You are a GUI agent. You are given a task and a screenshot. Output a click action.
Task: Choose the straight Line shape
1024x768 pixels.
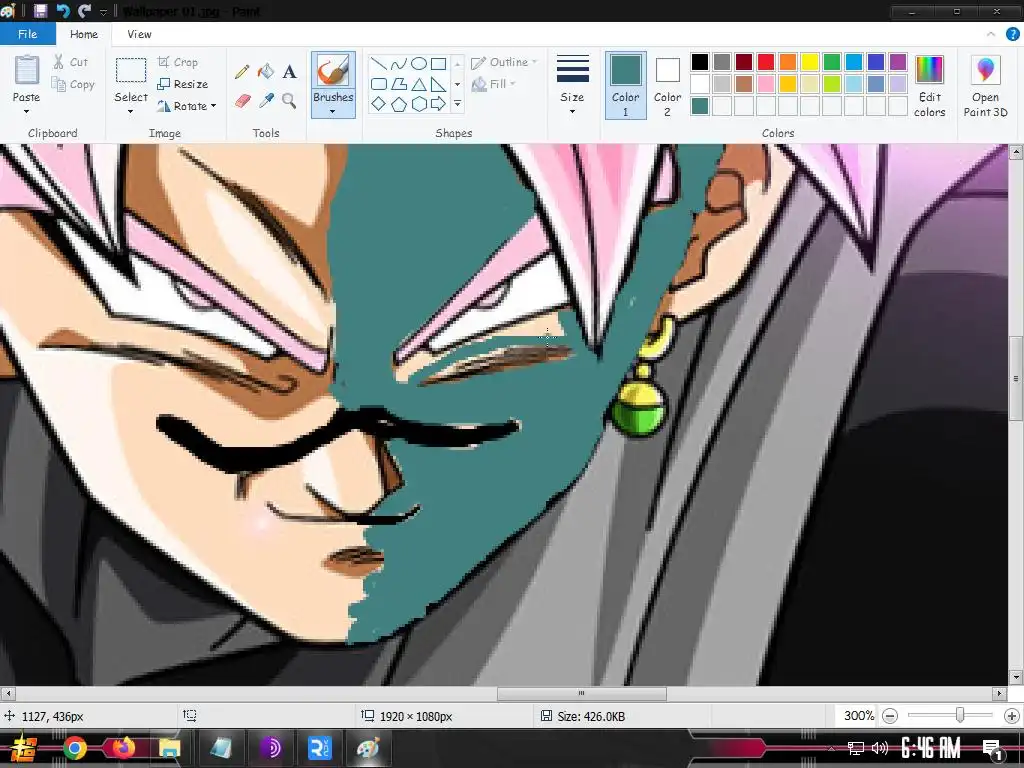pos(379,64)
